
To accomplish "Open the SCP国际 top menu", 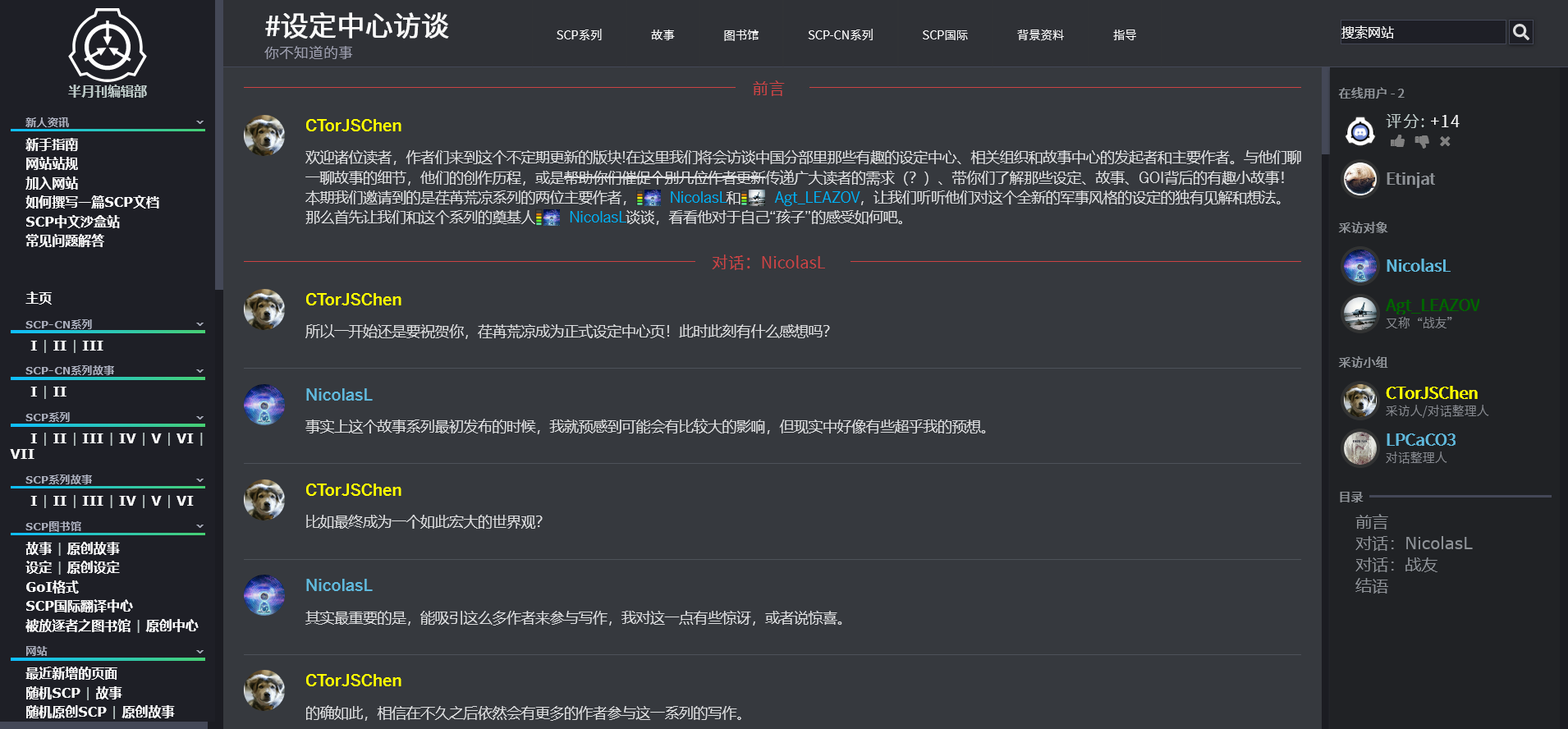I will pos(945,35).
